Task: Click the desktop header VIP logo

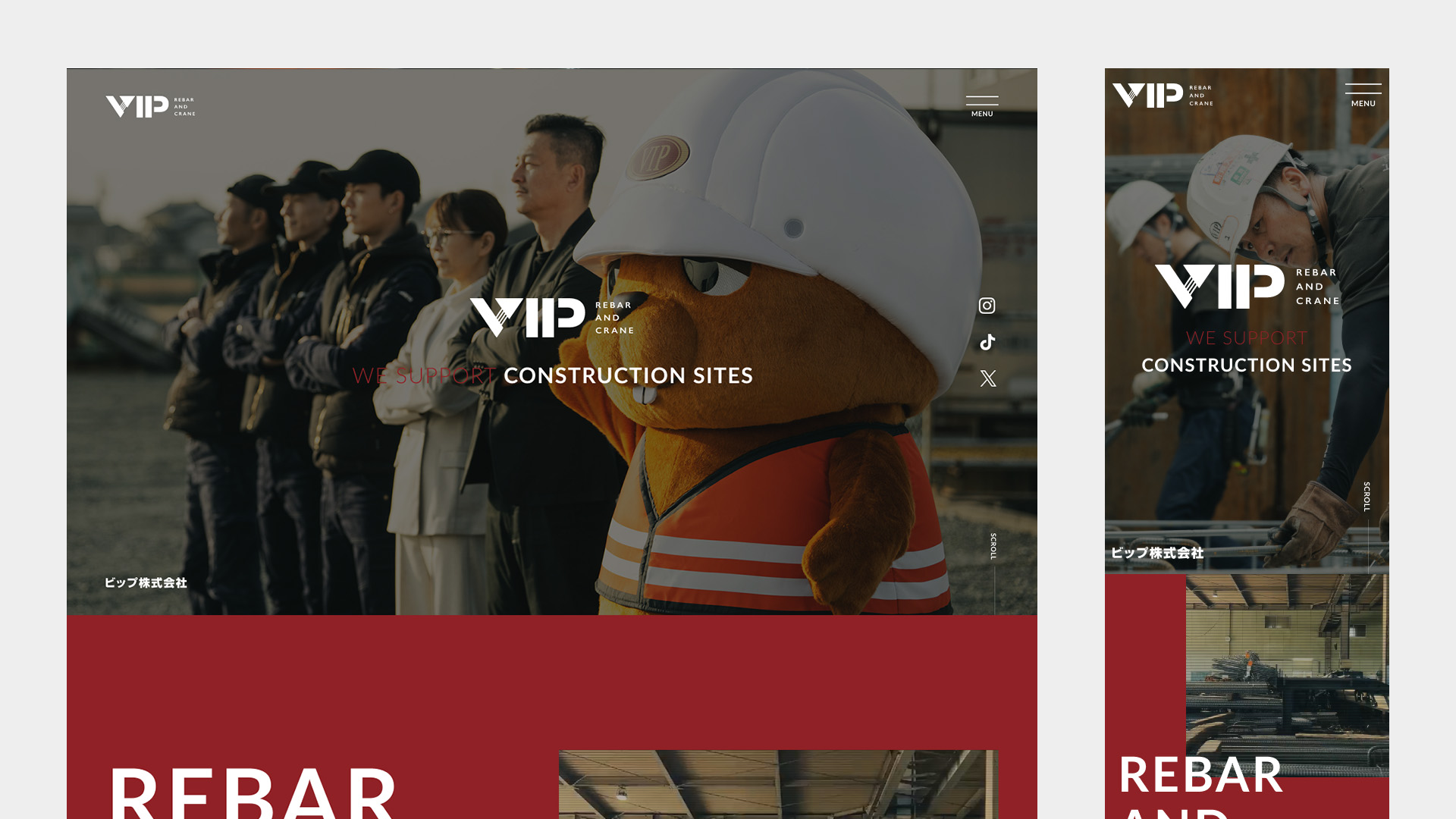Action: point(150,106)
